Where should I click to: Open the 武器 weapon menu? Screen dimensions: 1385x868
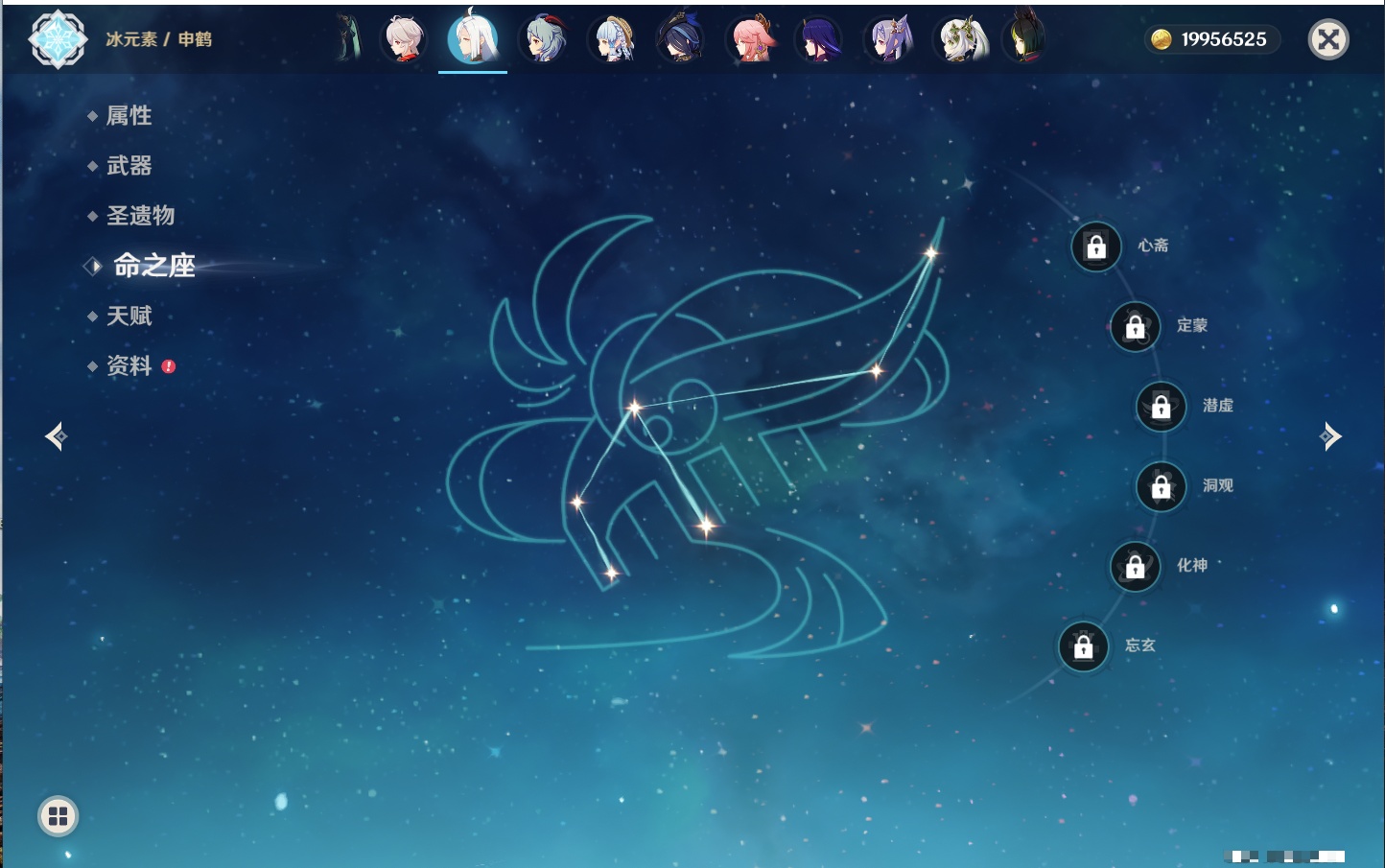(129, 166)
